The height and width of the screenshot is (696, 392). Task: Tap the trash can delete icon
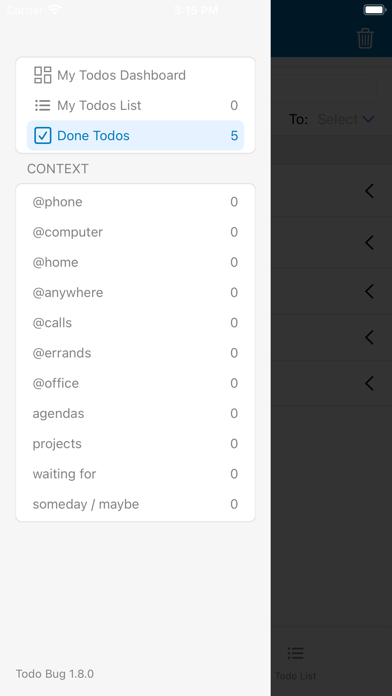tap(365, 39)
